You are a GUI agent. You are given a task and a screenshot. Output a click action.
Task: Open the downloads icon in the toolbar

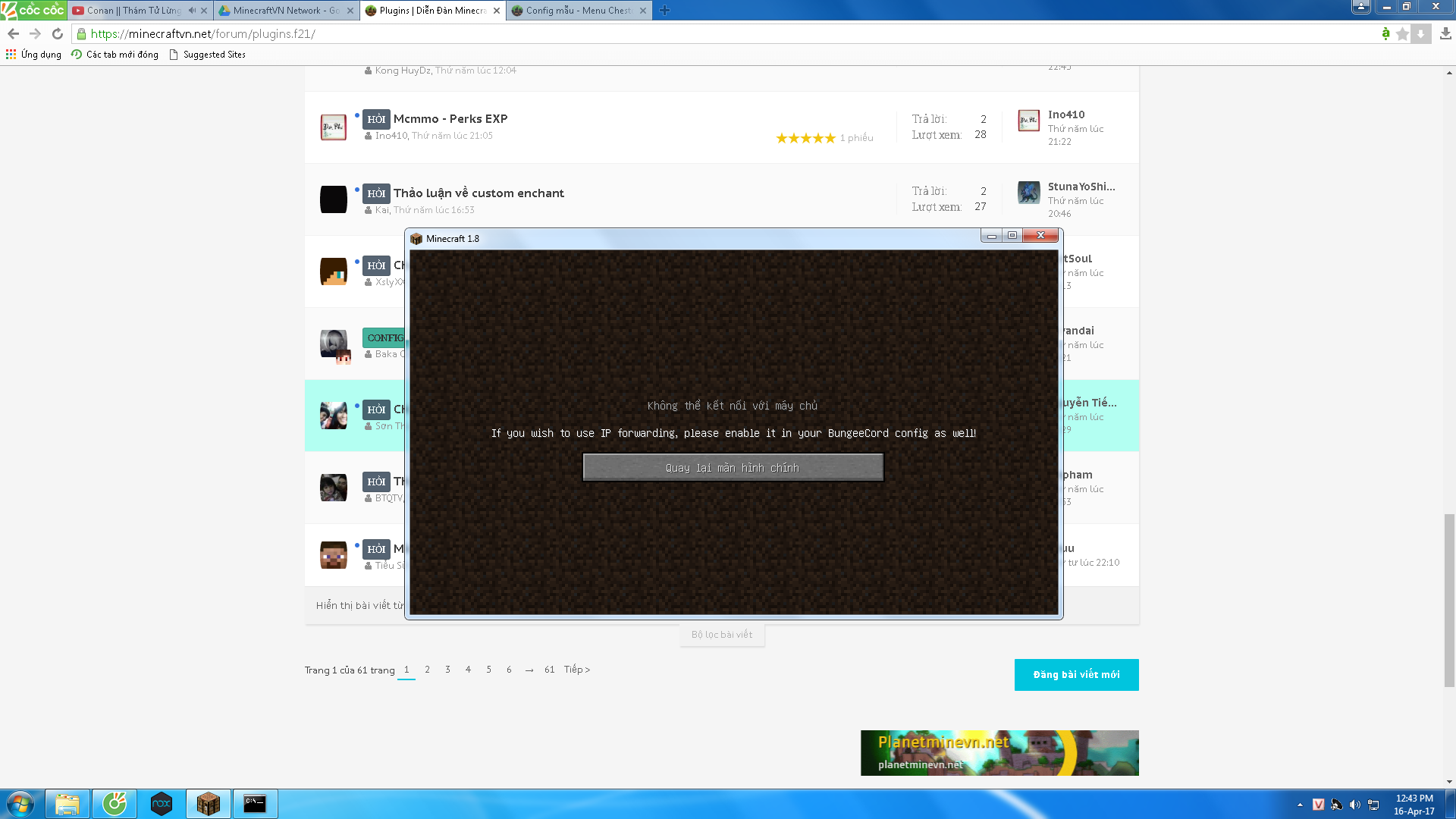(1445, 33)
